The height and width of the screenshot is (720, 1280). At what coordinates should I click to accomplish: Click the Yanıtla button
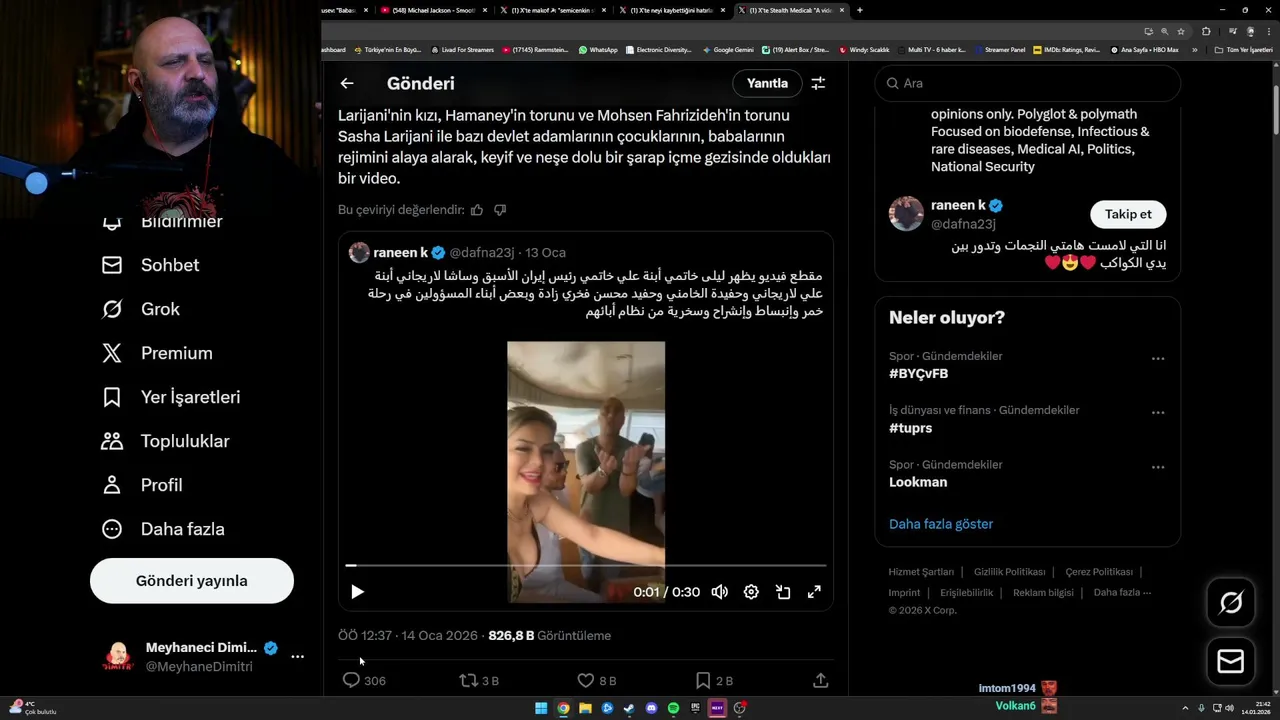[x=767, y=84]
